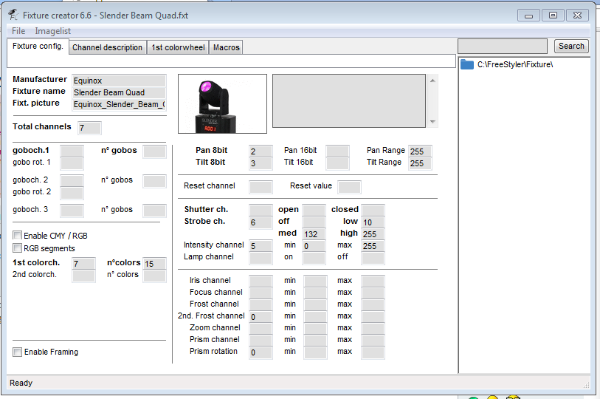Screen dimensions: 600x399
Task: Click the search text field
Action: pos(502,46)
